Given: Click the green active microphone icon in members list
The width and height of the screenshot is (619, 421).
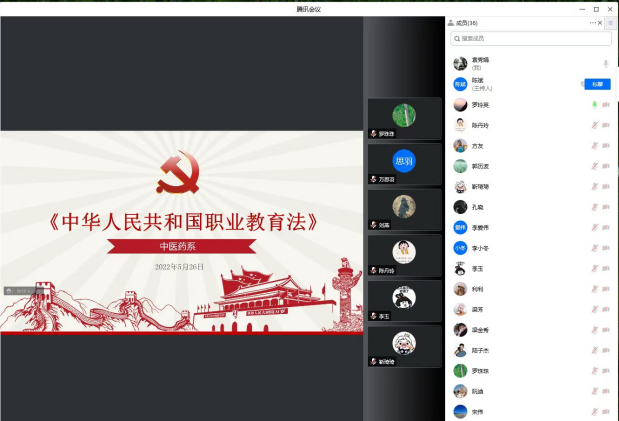Looking at the screenshot, I should [595, 105].
